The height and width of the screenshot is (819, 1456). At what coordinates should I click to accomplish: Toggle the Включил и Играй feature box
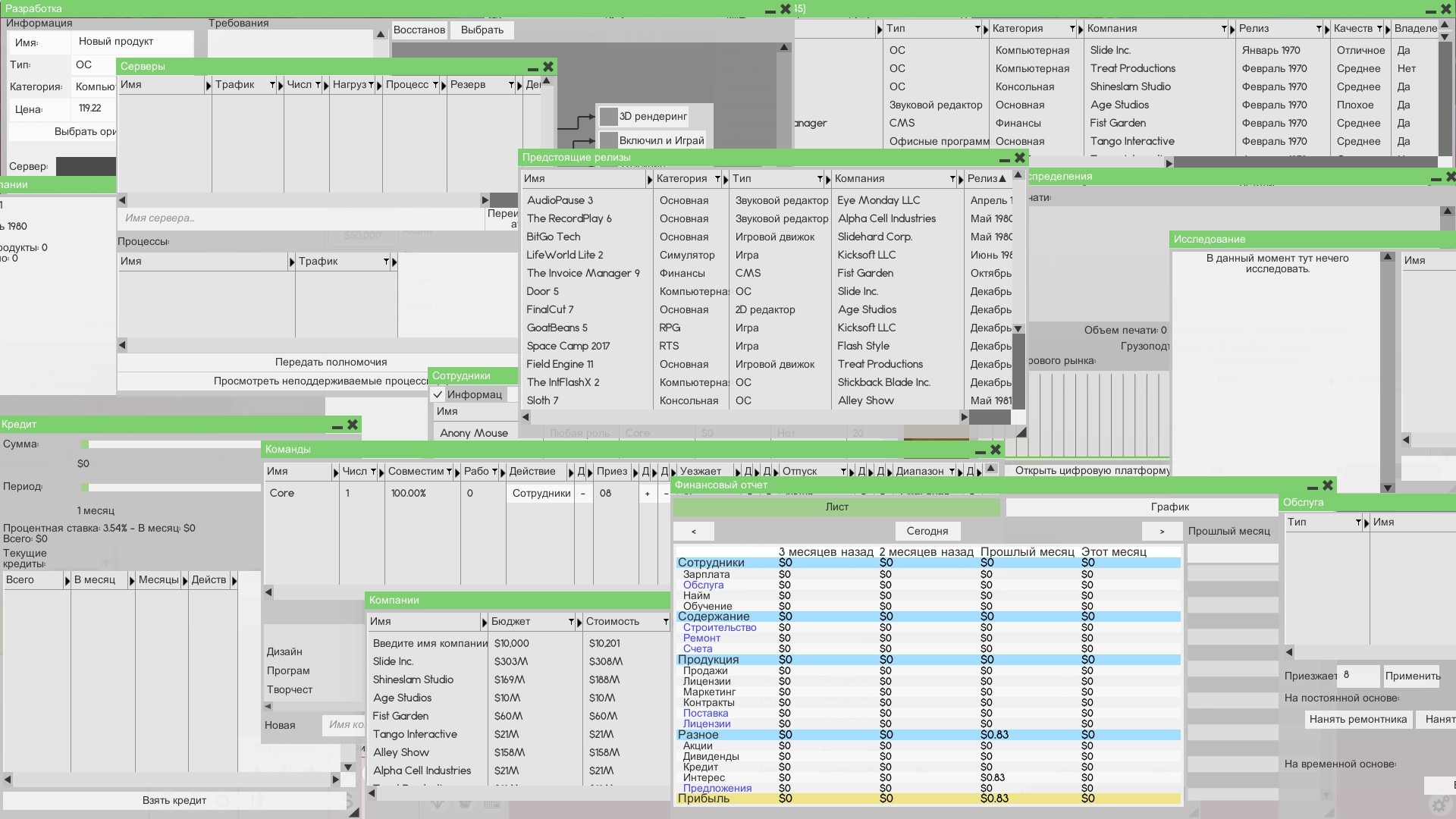(608, 140)
